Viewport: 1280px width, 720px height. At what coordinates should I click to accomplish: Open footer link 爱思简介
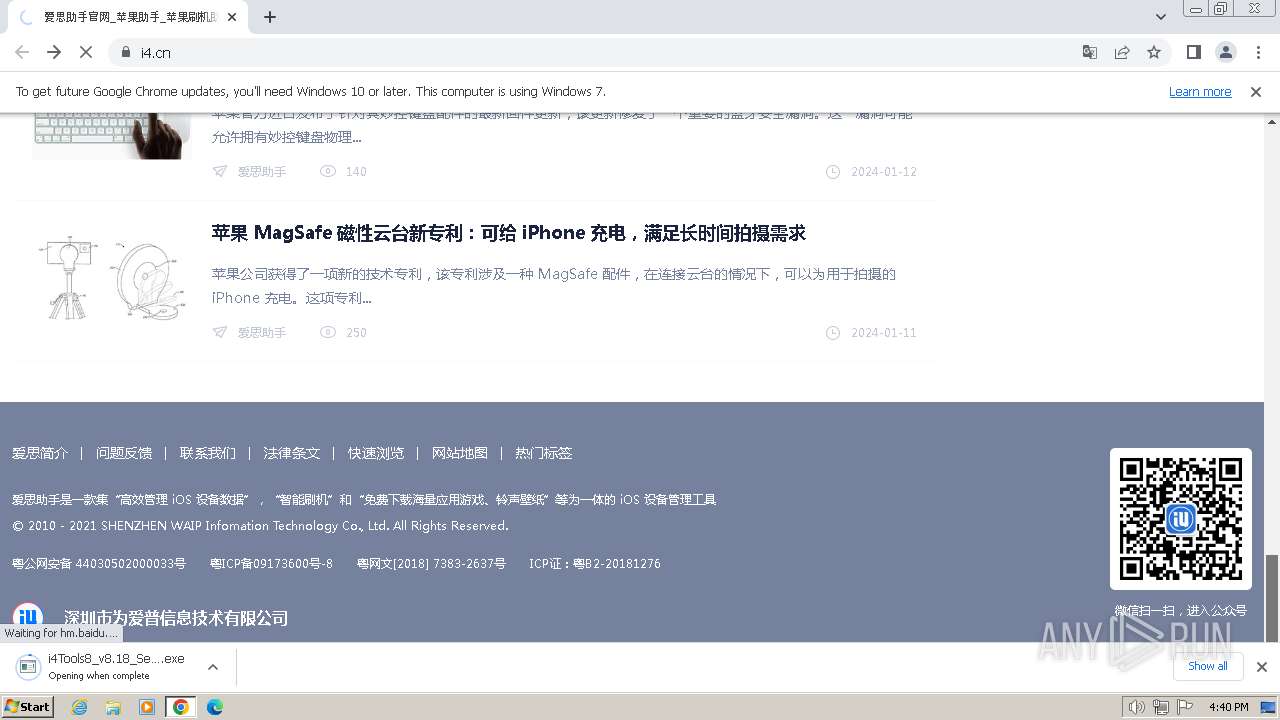pos(40,453)
